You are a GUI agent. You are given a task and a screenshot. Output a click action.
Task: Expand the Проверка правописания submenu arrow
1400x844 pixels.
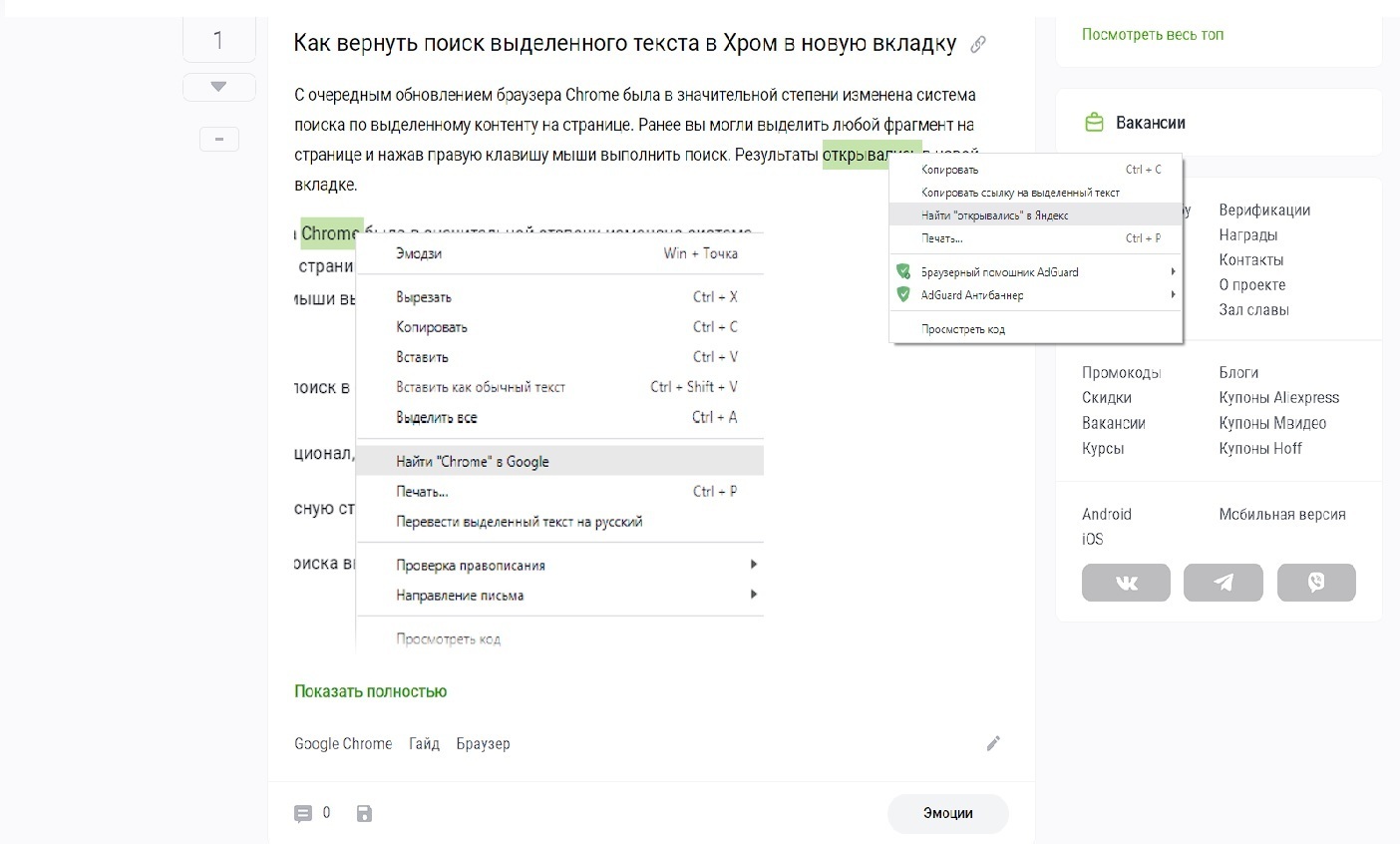coord(753,565)
